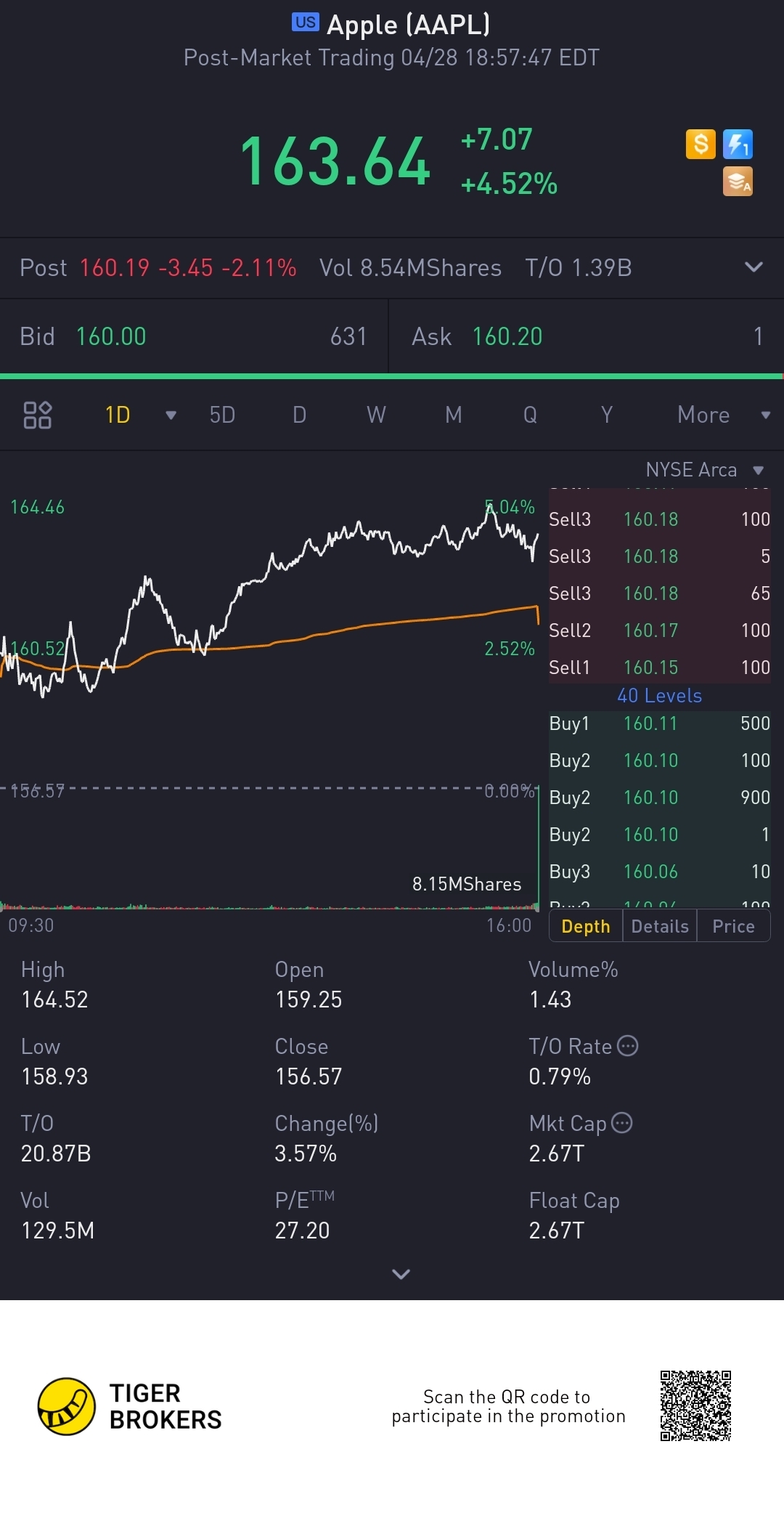Expand more stock statistics chevron

click(401, 1274)
